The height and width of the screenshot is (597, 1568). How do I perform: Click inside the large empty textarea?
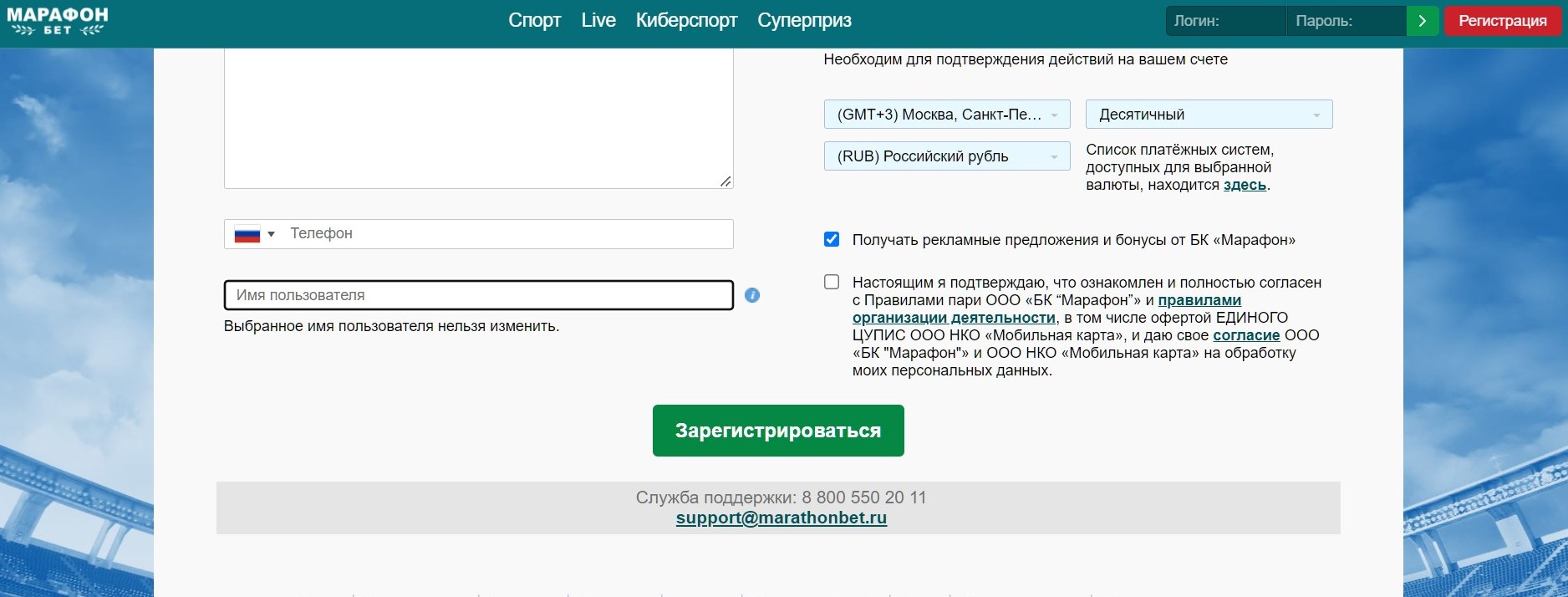click(x=479, y=117)
